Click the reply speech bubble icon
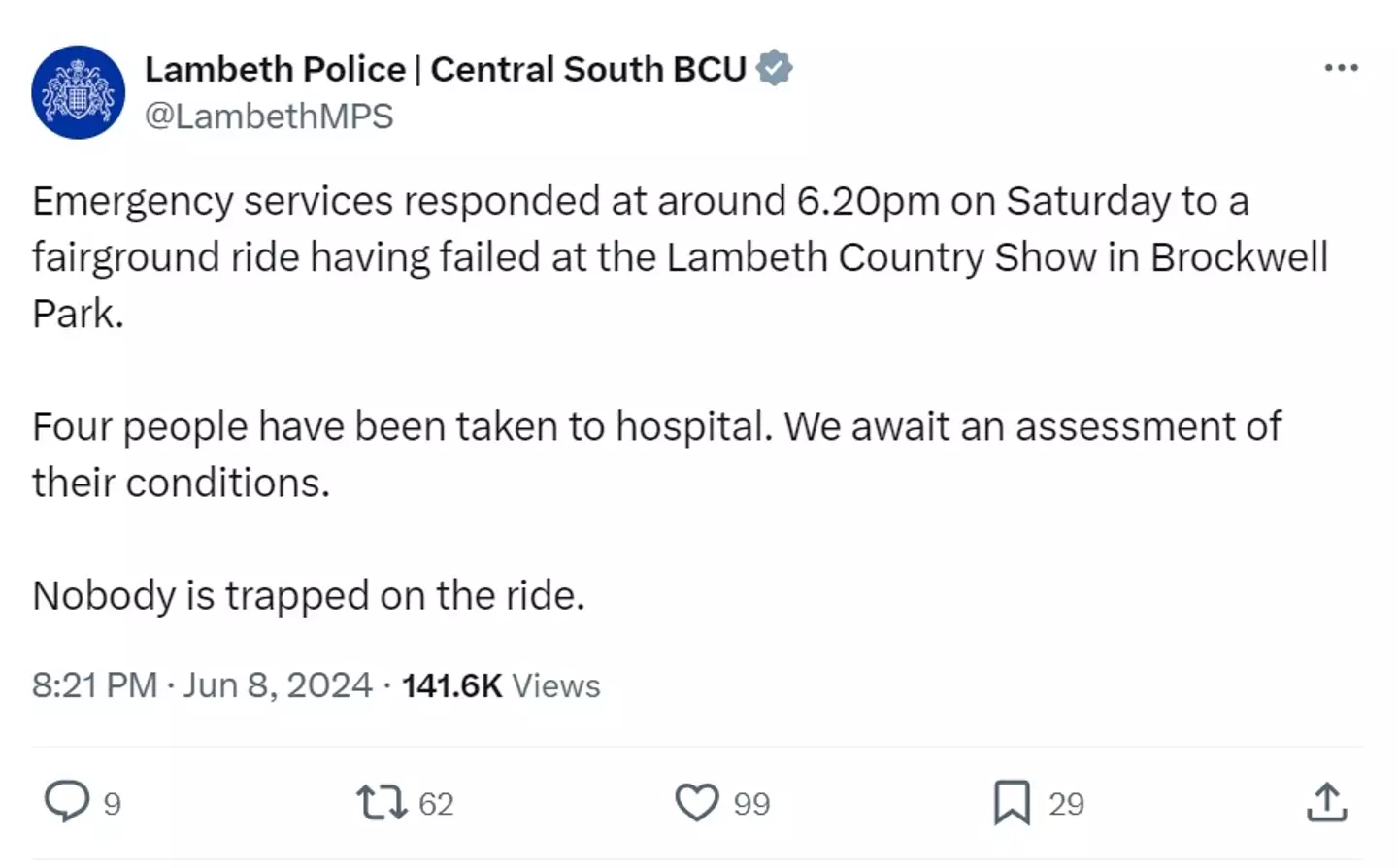This screenshot has height=868, width=1398. pos(67,803)
